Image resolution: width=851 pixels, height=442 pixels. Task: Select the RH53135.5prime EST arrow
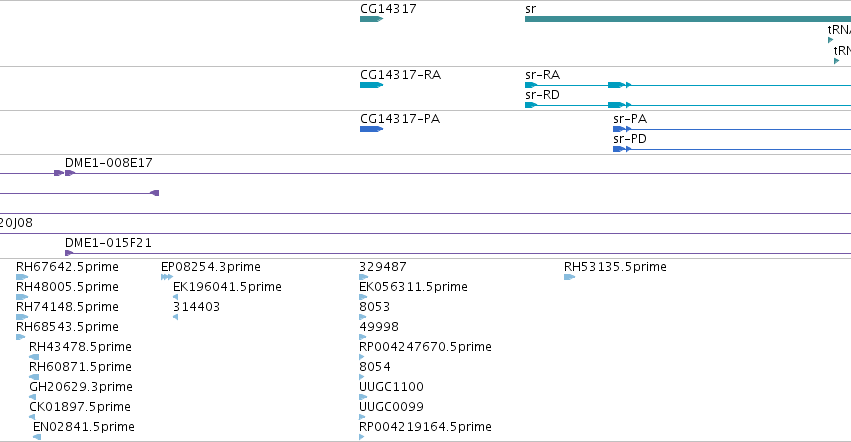569,277
